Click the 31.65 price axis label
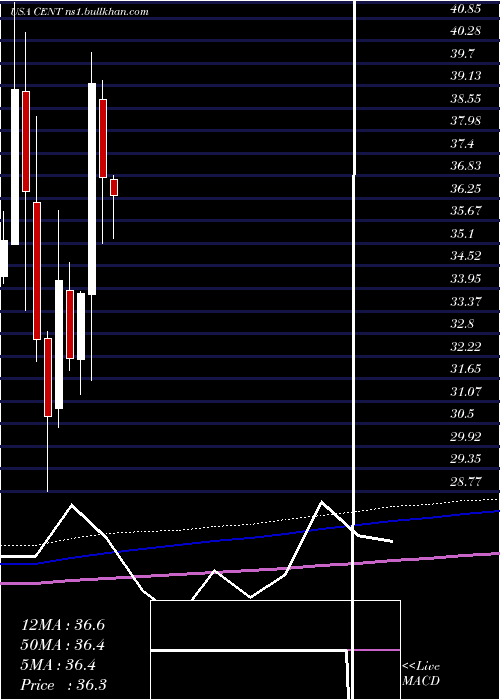Image resolution: width=500 pixels, height=700 pixels. (x=466, y=369)
